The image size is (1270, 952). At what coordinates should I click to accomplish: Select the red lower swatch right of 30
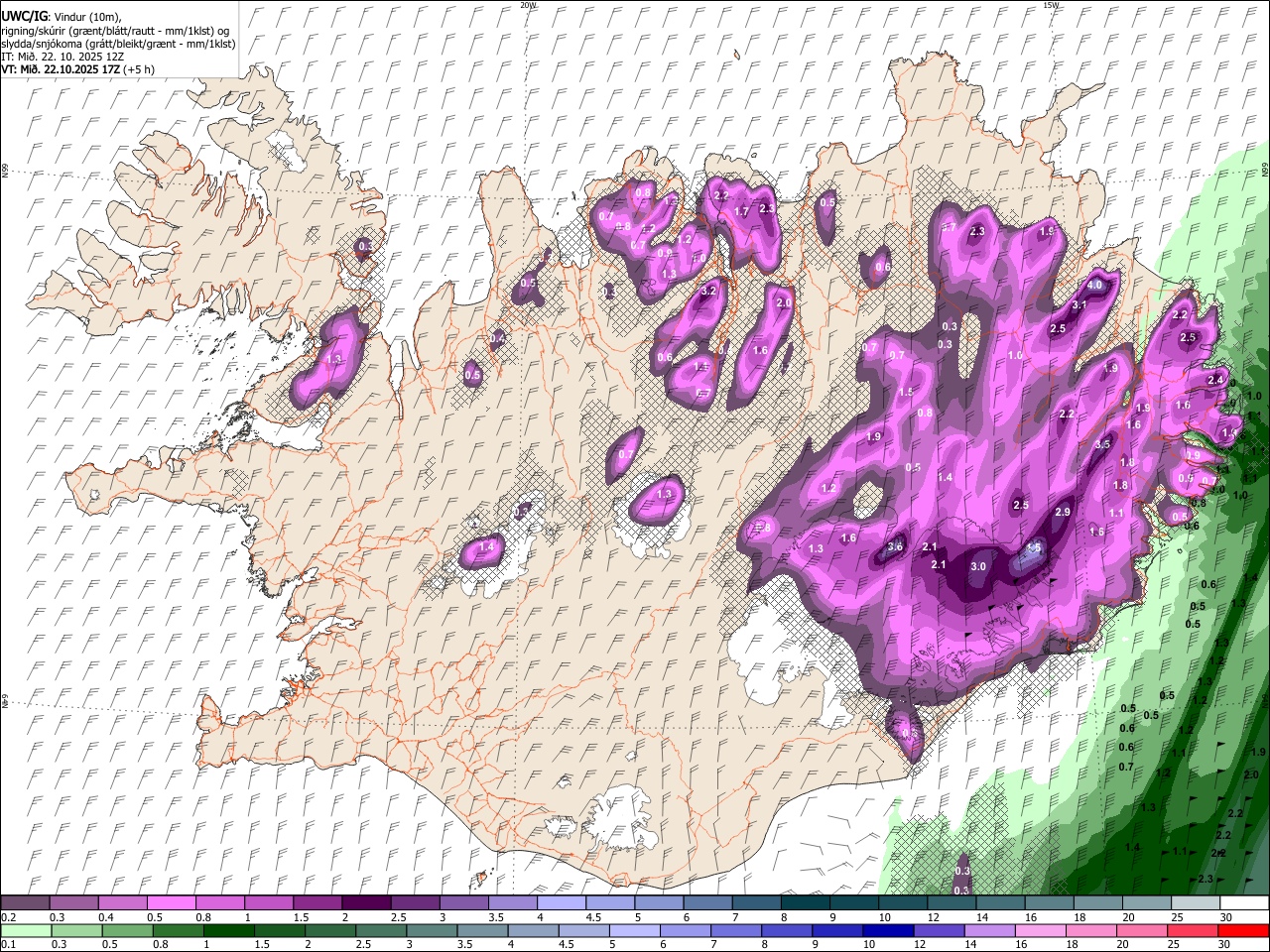(x=1244, y=931)
